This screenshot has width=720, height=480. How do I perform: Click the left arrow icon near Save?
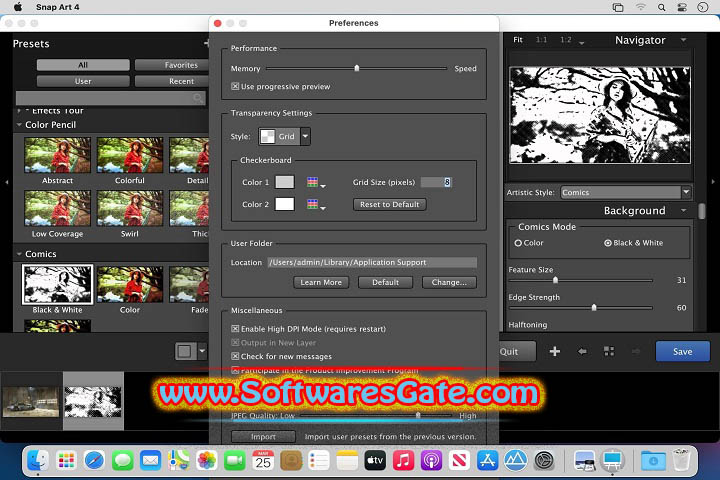pos(582,351)
